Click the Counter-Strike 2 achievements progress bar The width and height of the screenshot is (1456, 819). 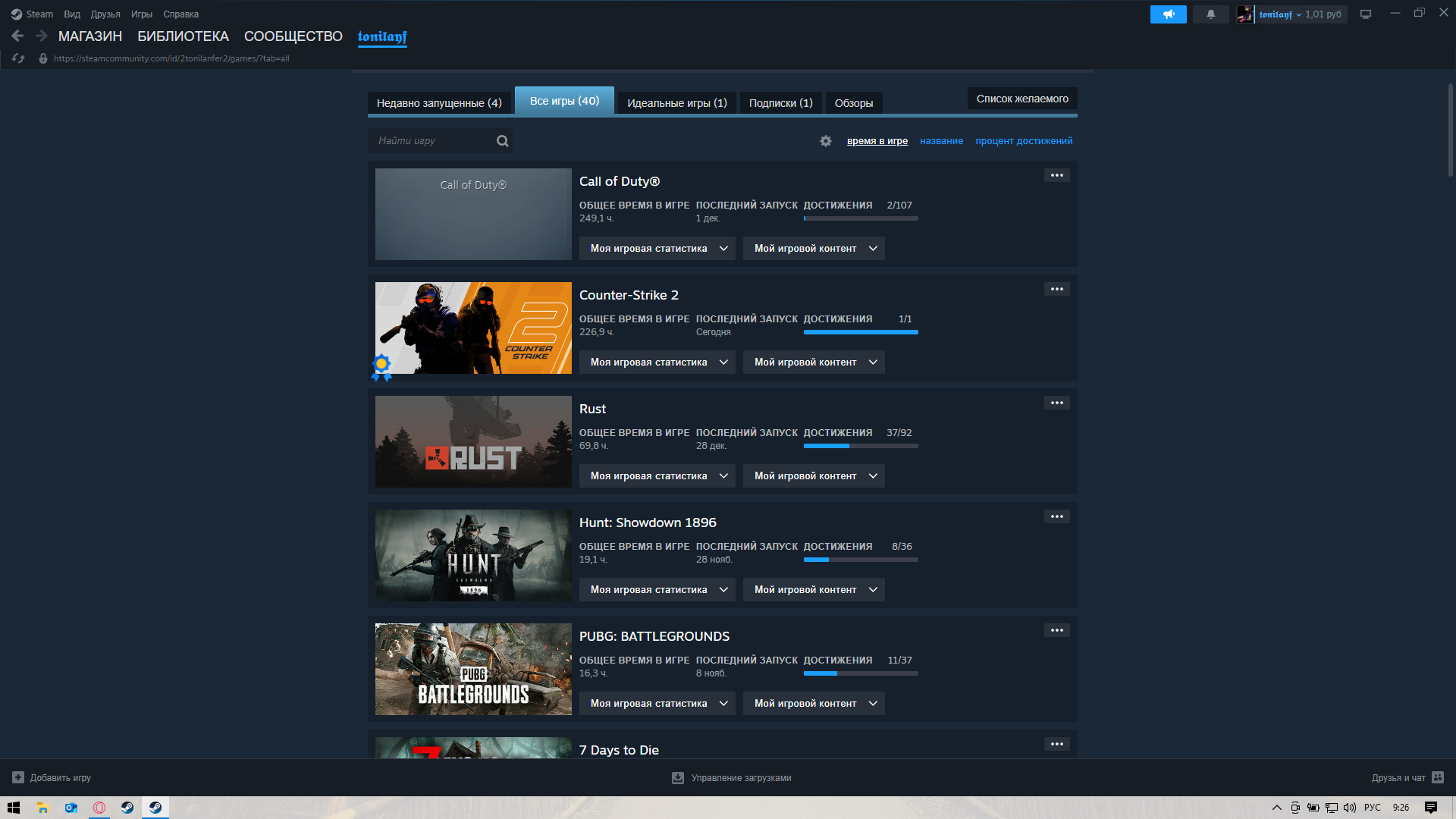pos(861,332)
